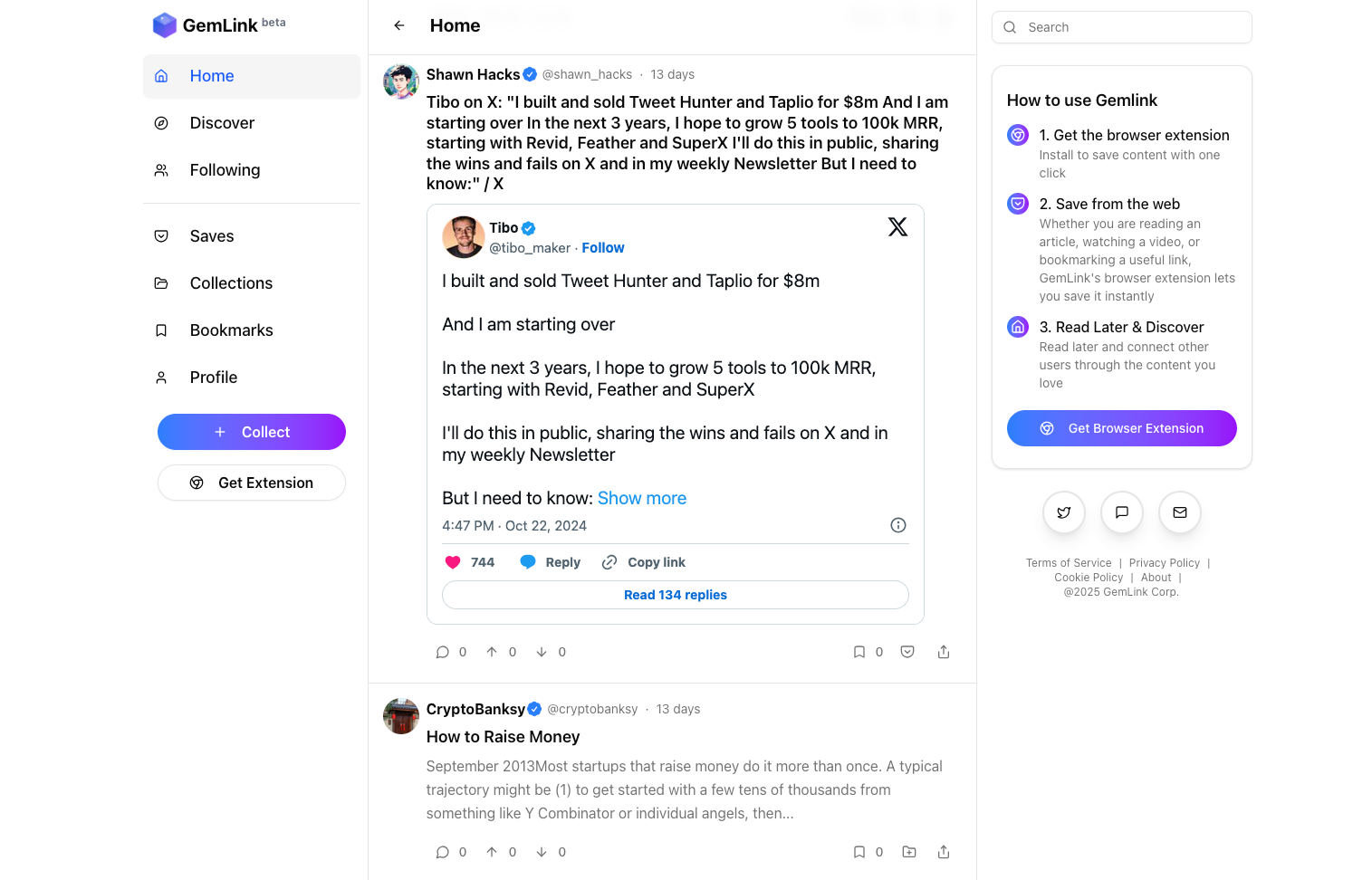Expand tweet info via the circled-i icon
Screen dimensions: 1372x880
(x=897, y=525)
